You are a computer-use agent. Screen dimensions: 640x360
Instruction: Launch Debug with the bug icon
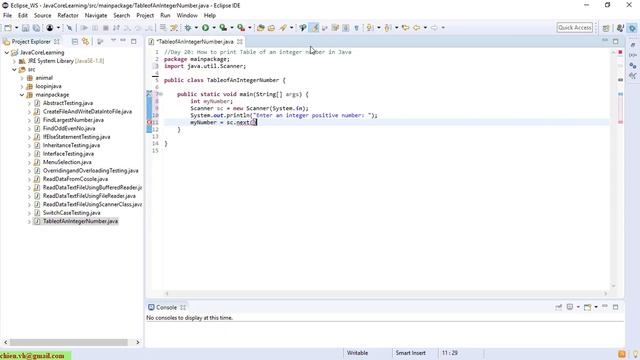(x=188, y=28)
